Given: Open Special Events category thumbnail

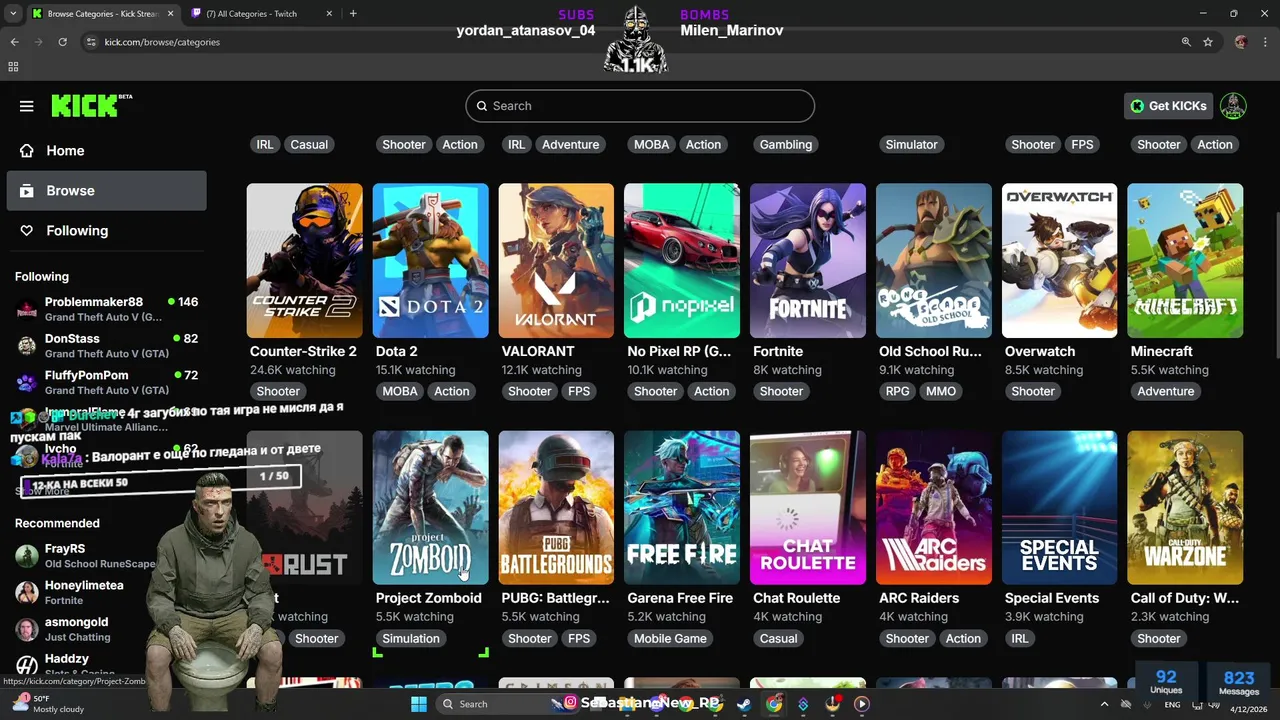Looking at the screenshot, I should coord(1059,507).
